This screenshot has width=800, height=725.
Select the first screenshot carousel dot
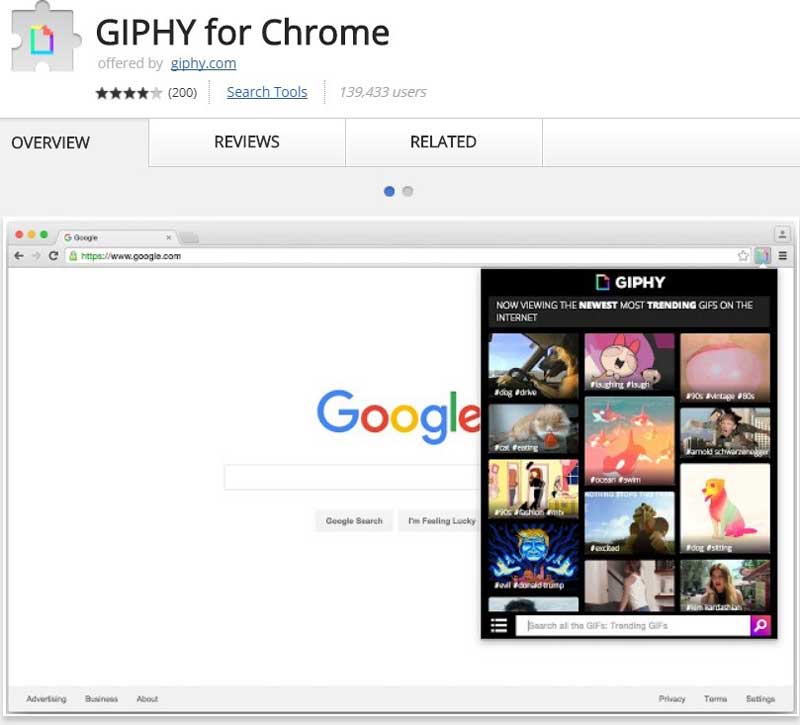[x=389, y=191]
